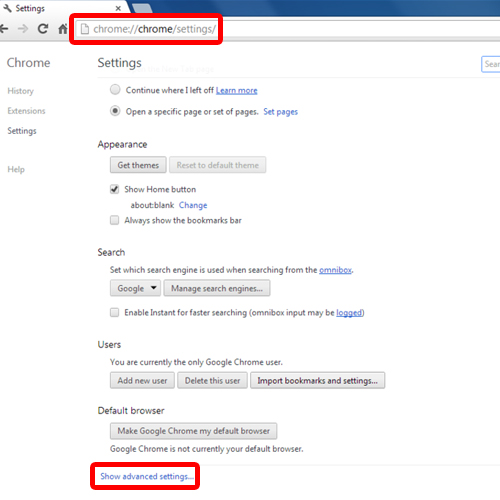This screenshot has width=500, height=500.
Task: Click the Add new user button
Action: (142, 381)
